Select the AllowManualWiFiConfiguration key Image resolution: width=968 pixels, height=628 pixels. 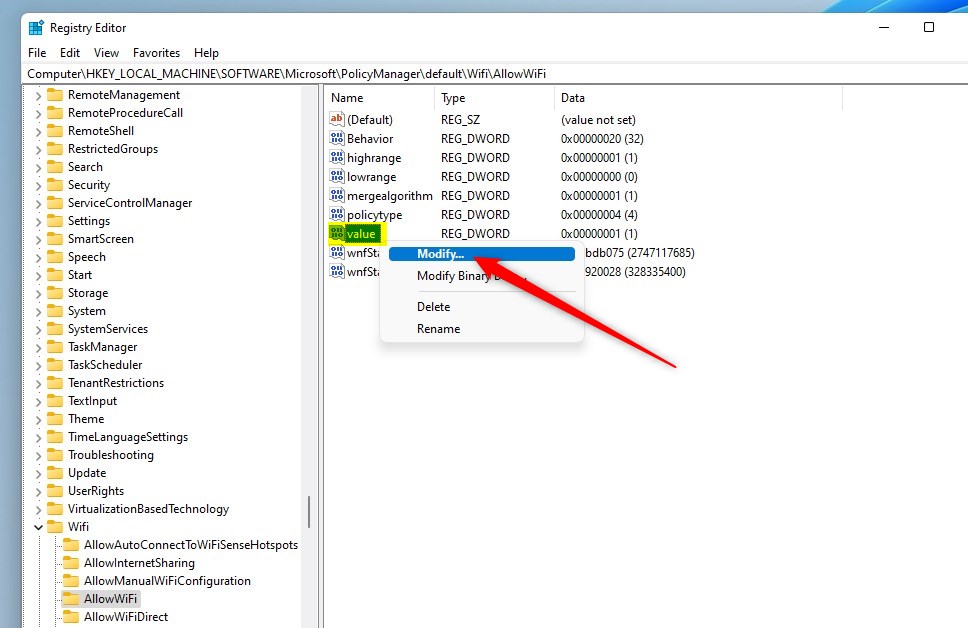tap(167, 581)
